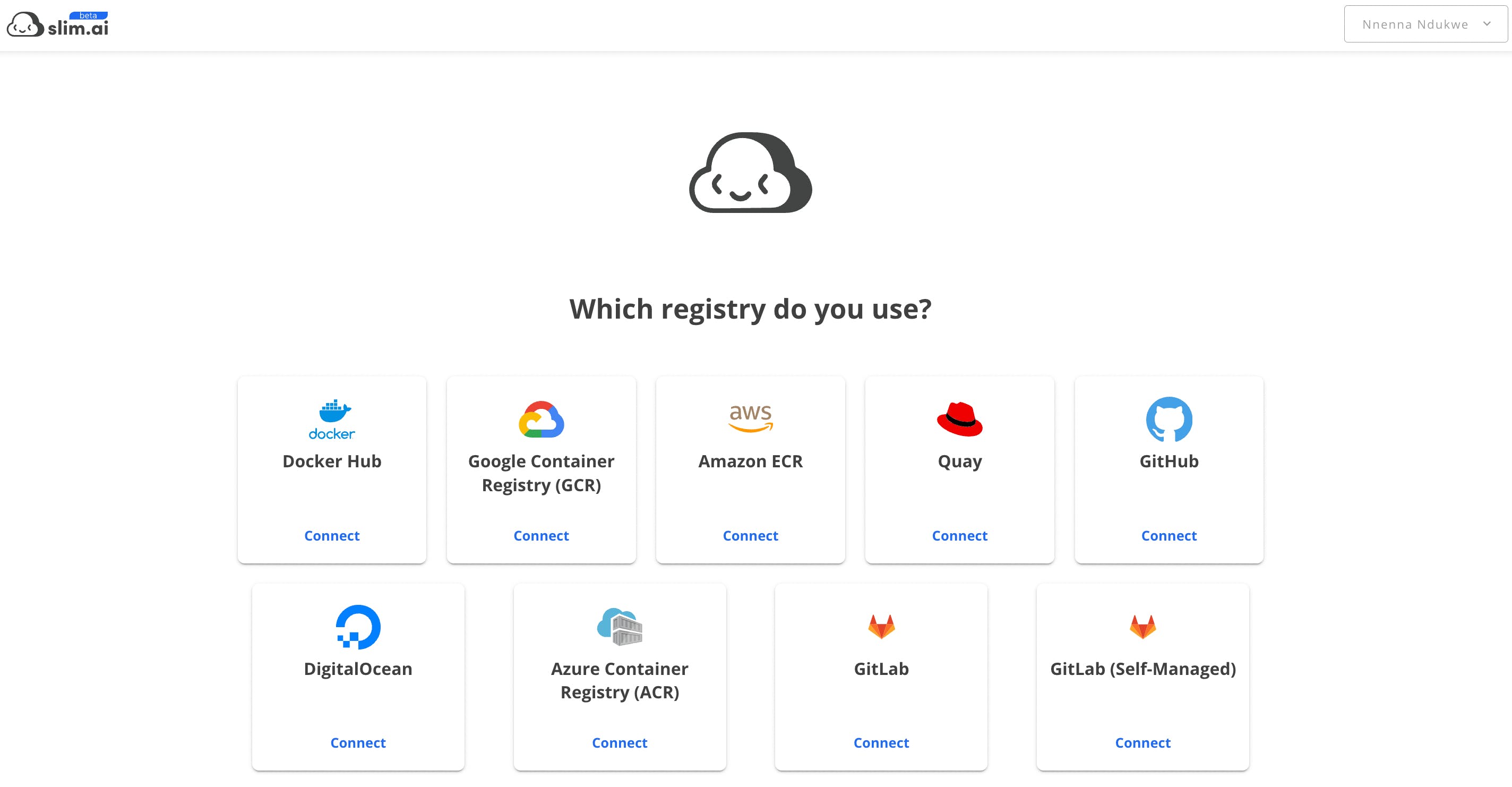The width and height of the screenshot is (1512, 787).
Task: Click the DigitalOcean logo icon
Action: click(x=358, y=627)
